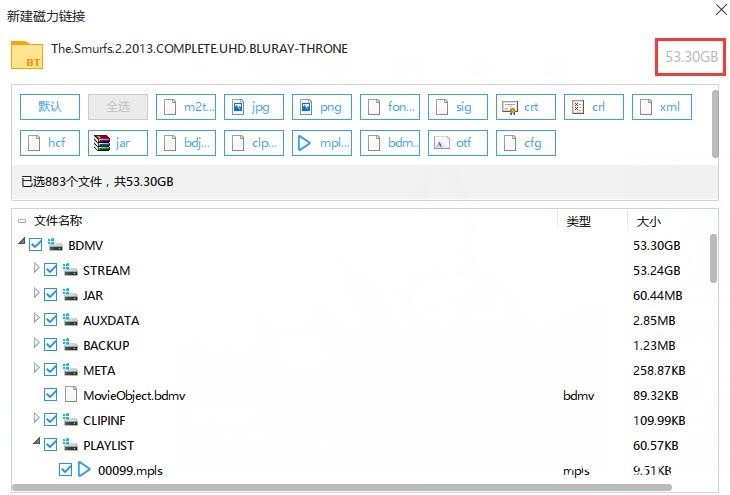Click the file list vertical scrollbar
Image resolution: width=730 pixels, height=495 pixels.
[x=714, y=258]
